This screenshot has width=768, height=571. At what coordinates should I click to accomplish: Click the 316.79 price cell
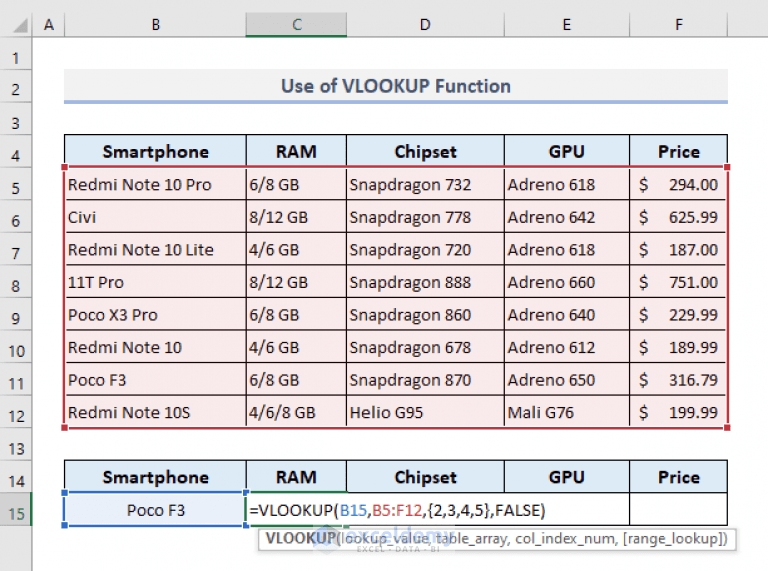click(678, 380)
